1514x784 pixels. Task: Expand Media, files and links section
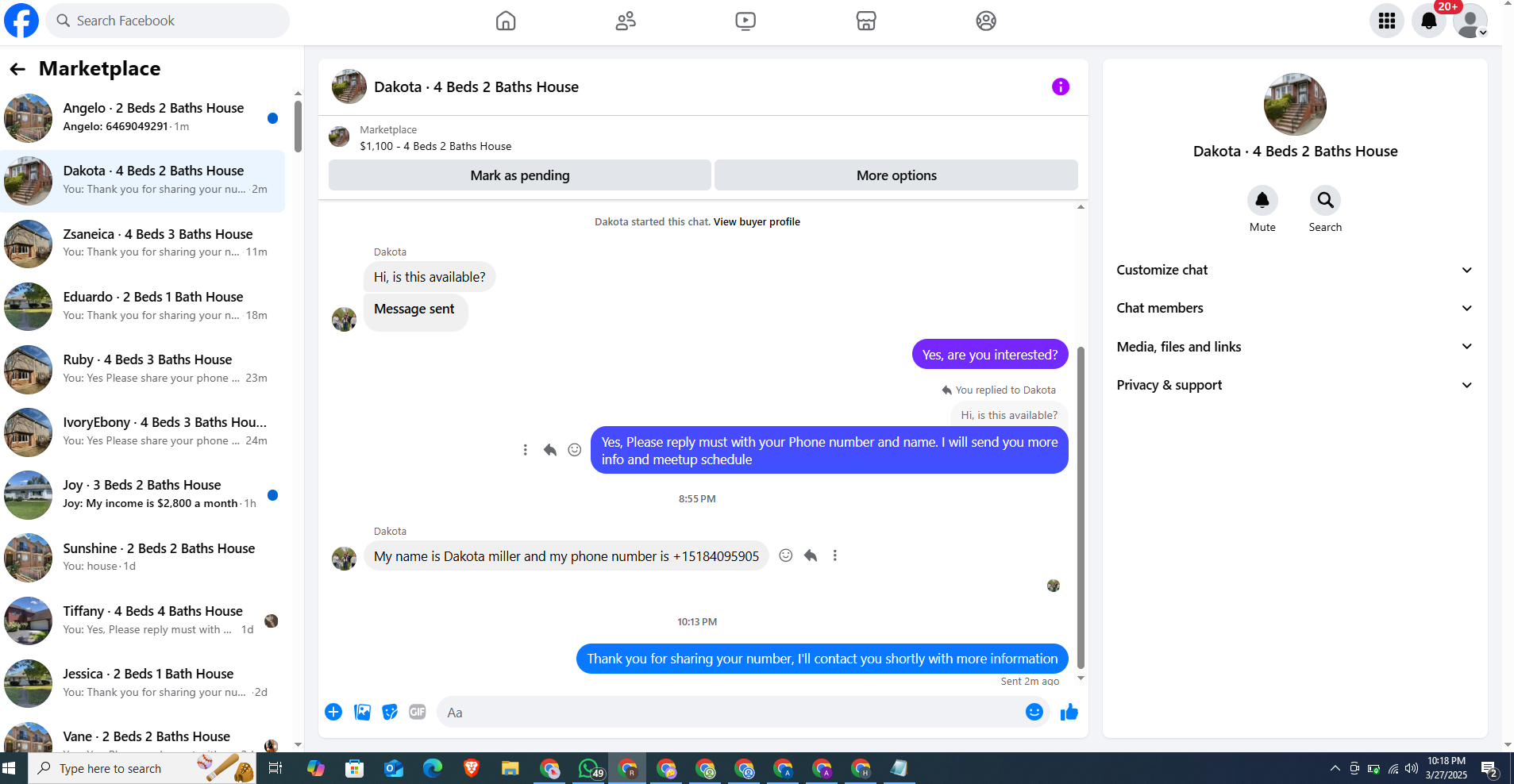1294,347
